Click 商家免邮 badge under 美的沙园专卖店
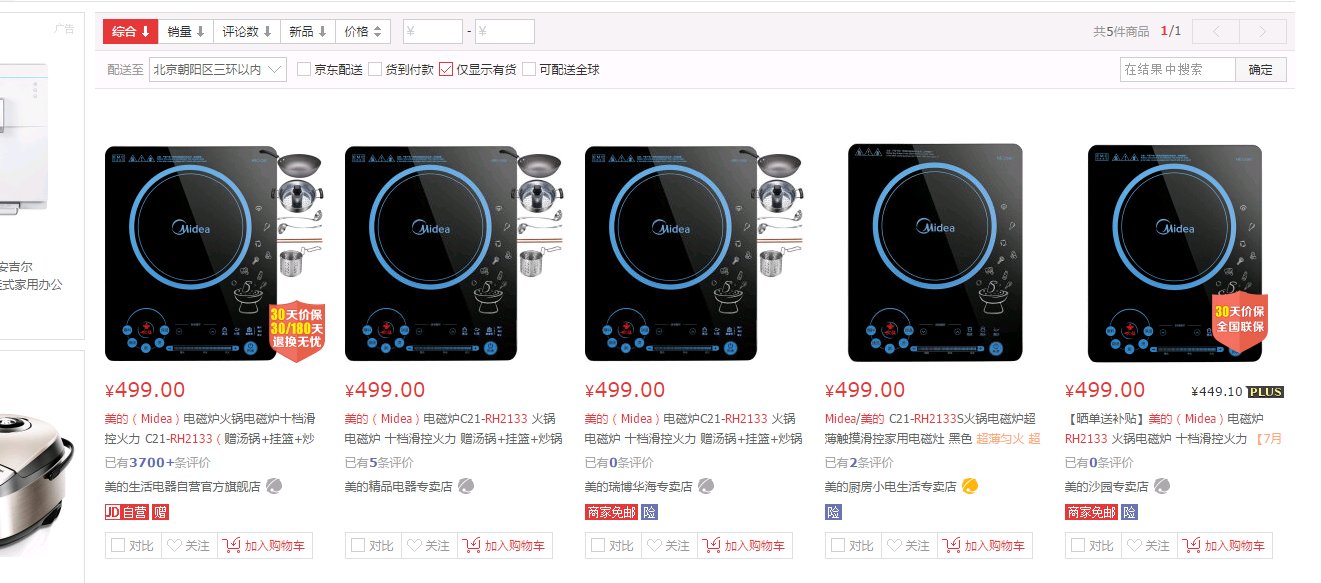1321x583 pixels. 1091,512
